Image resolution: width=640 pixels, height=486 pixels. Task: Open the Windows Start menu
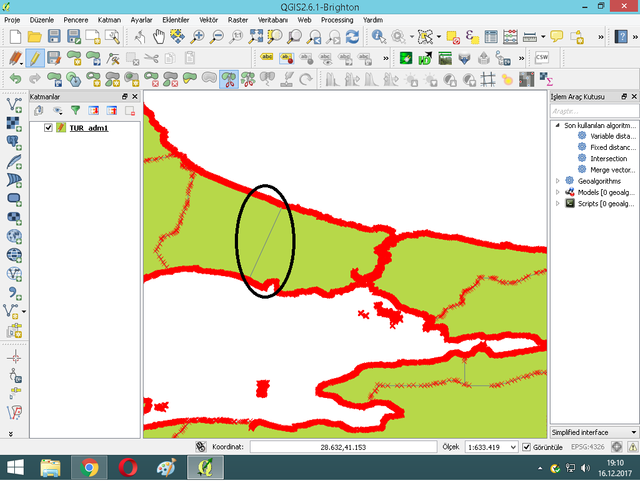pos(15,468)
